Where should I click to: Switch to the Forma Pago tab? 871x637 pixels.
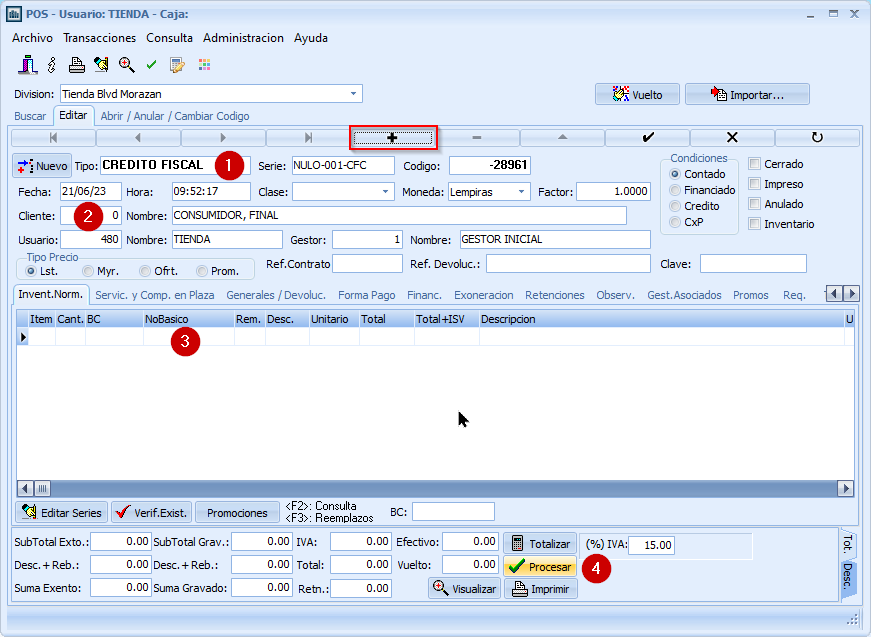[366, 295]
